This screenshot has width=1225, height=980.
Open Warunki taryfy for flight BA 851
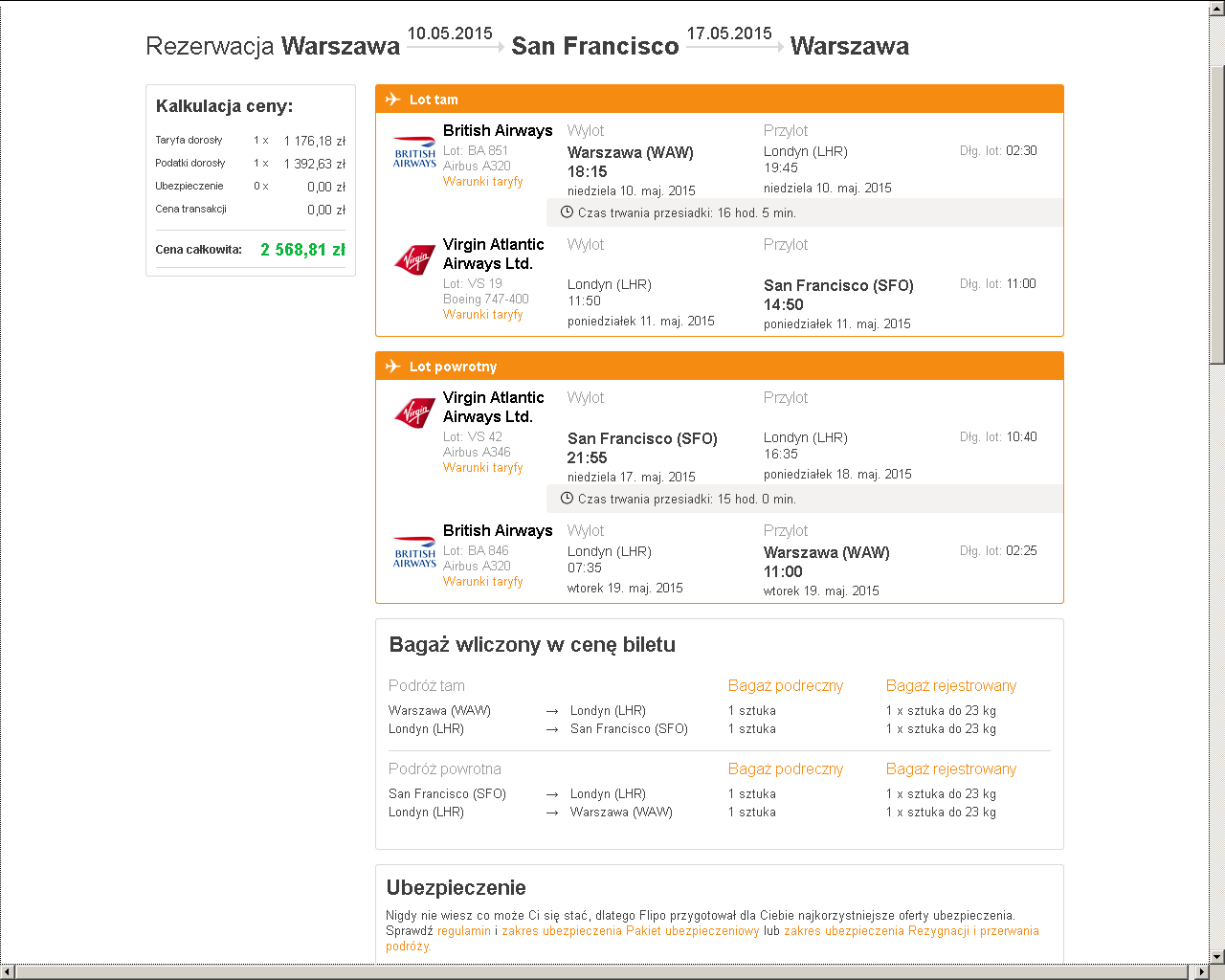coord(483,181)
